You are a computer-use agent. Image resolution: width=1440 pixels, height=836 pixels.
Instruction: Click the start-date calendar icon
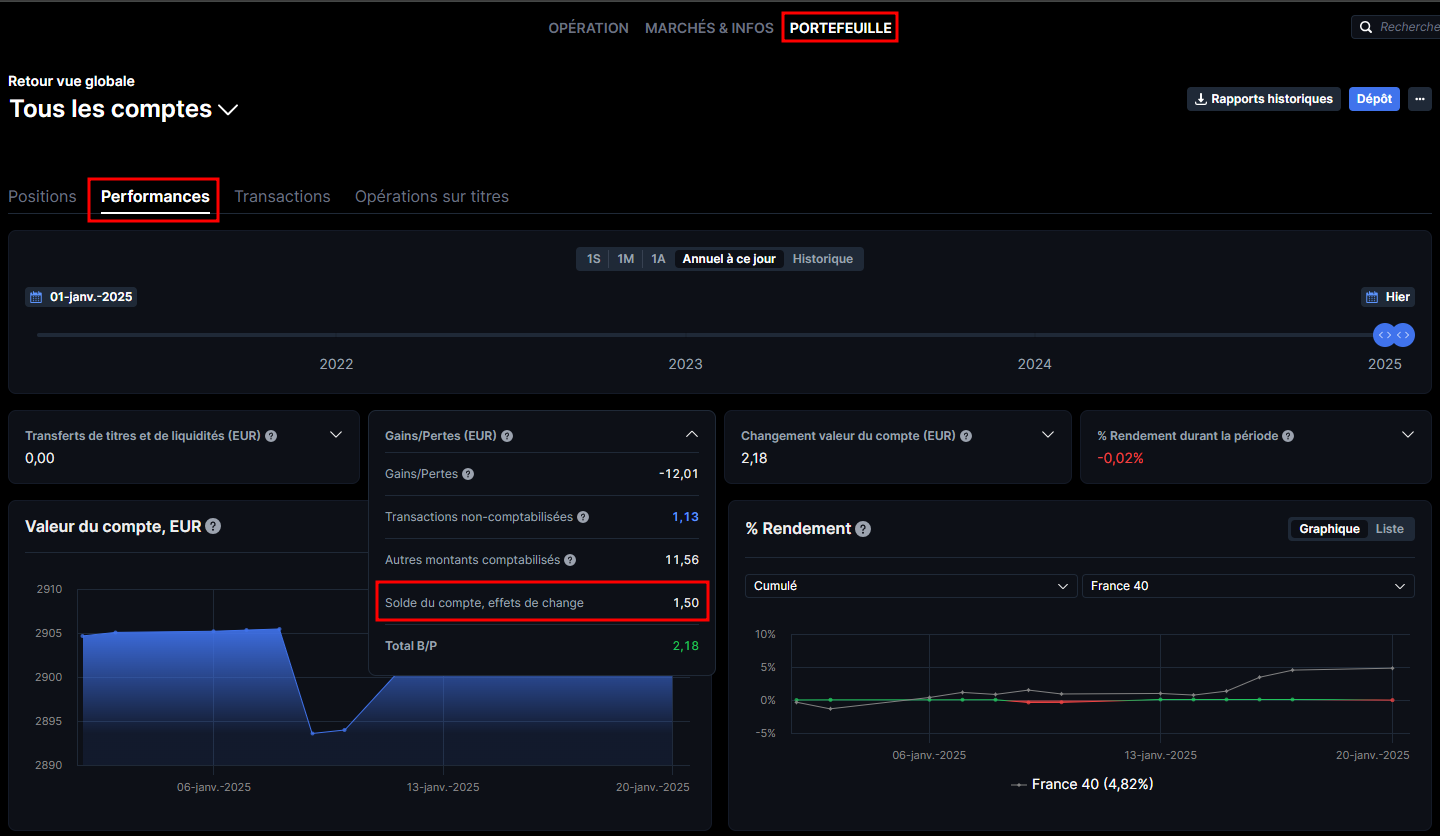coord(36,297)
